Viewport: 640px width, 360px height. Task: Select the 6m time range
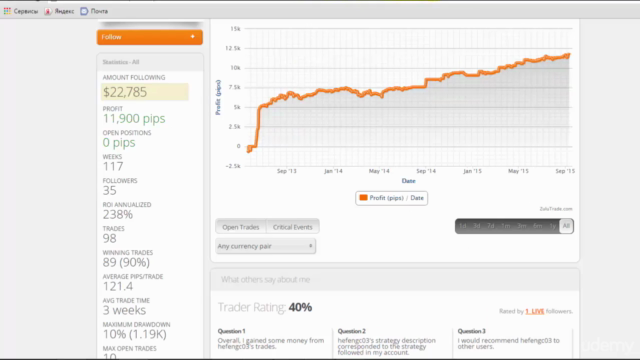(538, 226)
